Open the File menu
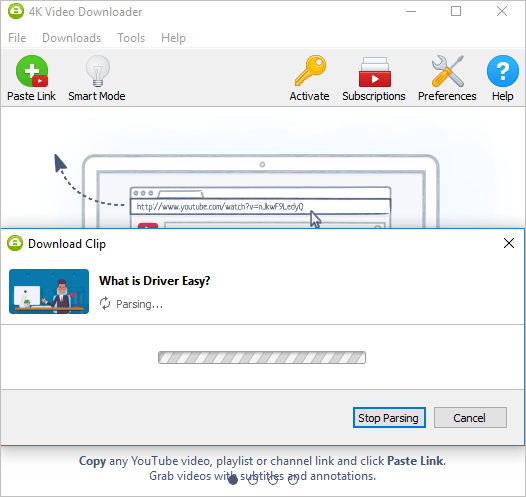 click(17, 38)
